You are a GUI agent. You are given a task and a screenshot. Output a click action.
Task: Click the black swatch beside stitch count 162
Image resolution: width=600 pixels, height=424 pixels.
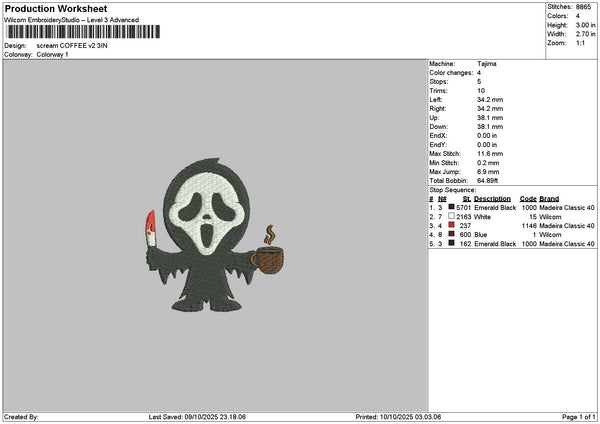tap(452, 243)
